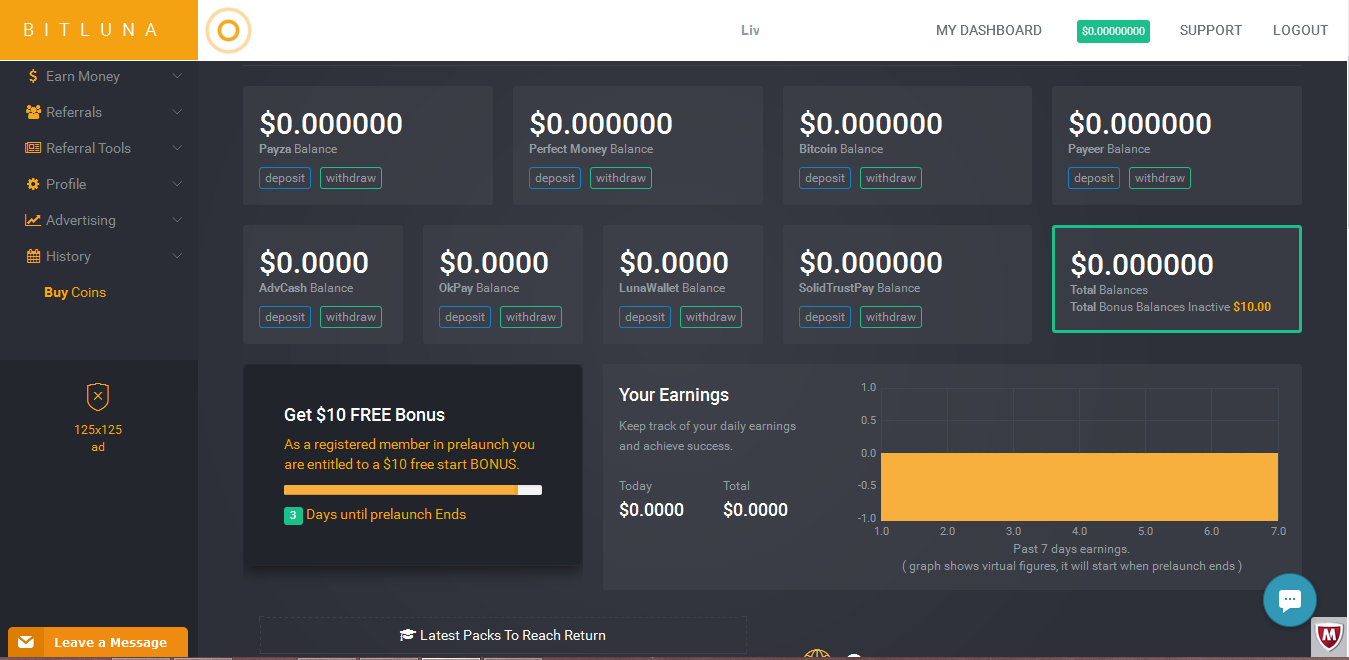Expand the Referrals chevron
This screenshot has width=1349, height=660.
[x=177, y=112]
